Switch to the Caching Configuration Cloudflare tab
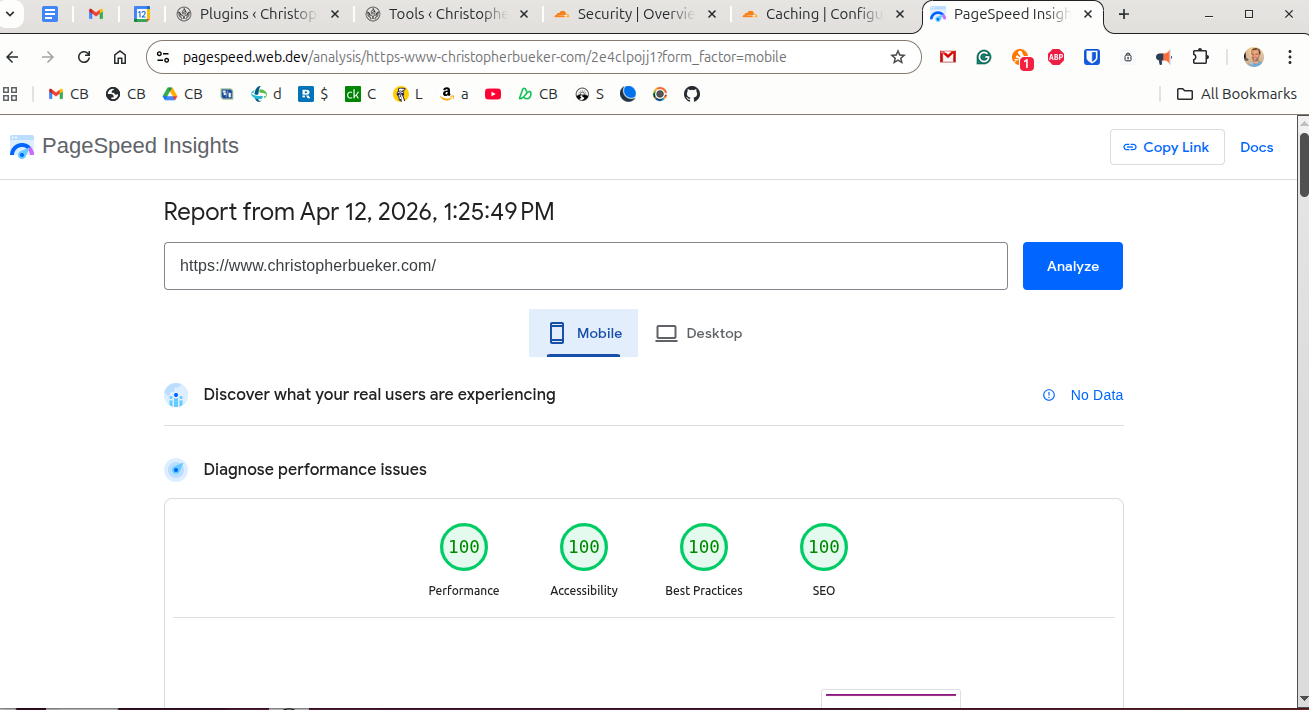Viewport: 1309px width, 710px height. click(x=825, y=14)
